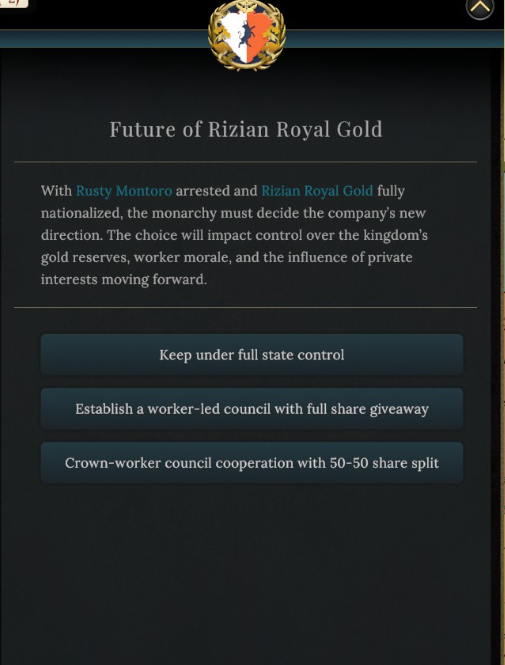
Task: Choose Keep under full state control
Action: [x=252, y=355]
